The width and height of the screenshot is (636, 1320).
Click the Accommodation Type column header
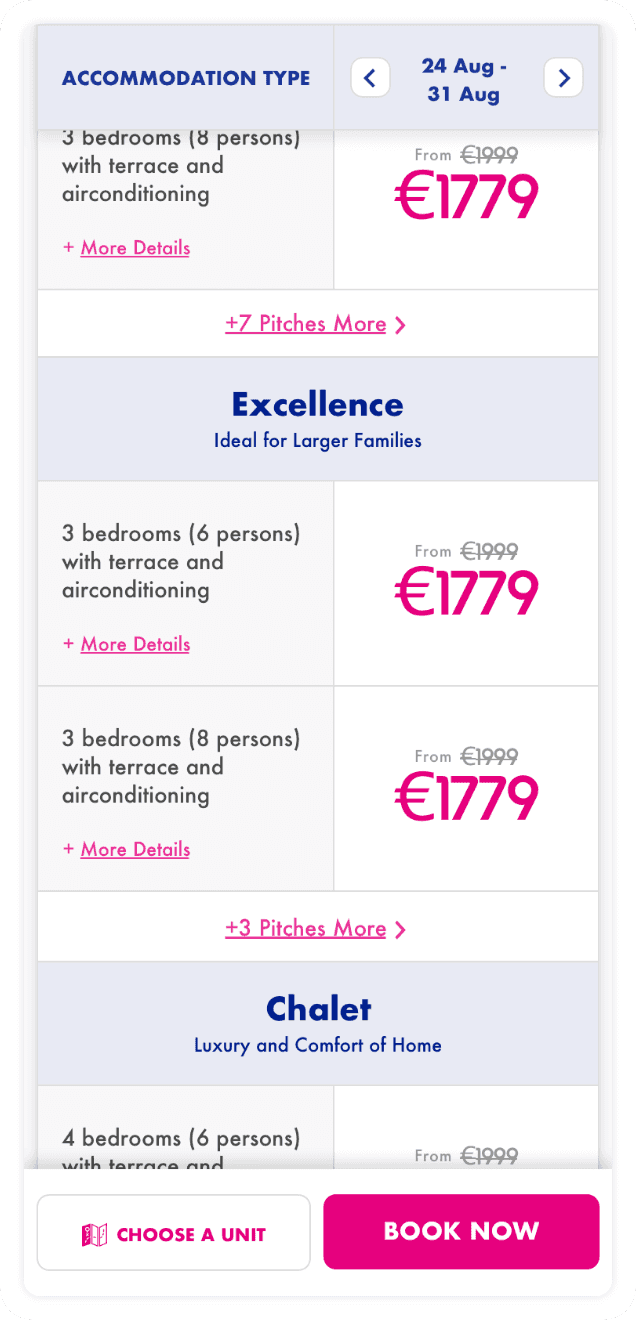tap(186, 78)
